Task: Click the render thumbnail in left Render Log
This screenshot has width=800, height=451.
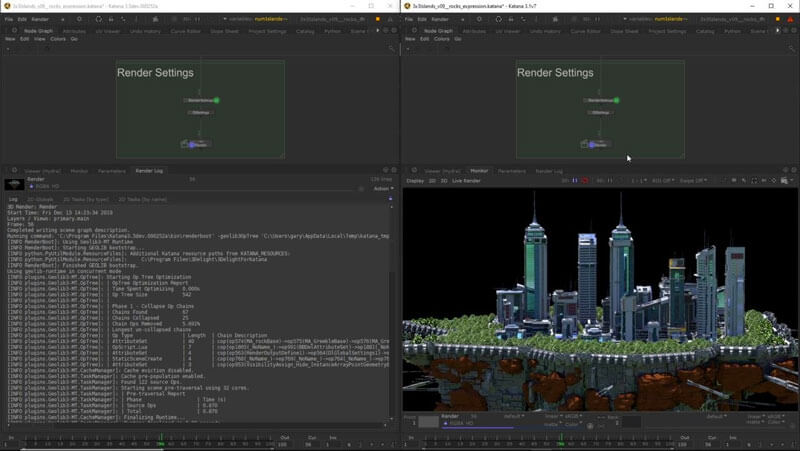Action: (14, 184)
